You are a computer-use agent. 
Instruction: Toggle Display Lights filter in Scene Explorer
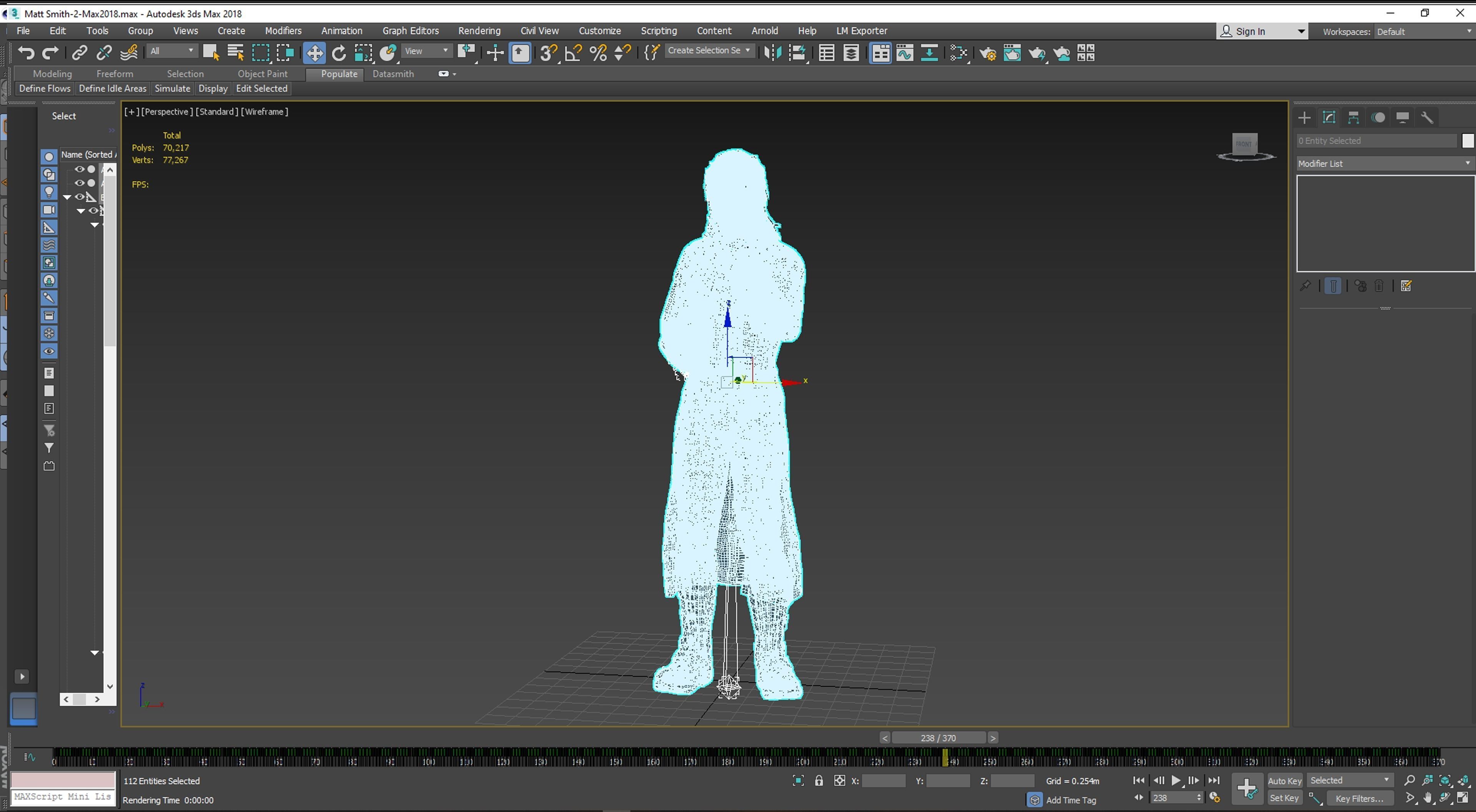(x=49, y=192)
